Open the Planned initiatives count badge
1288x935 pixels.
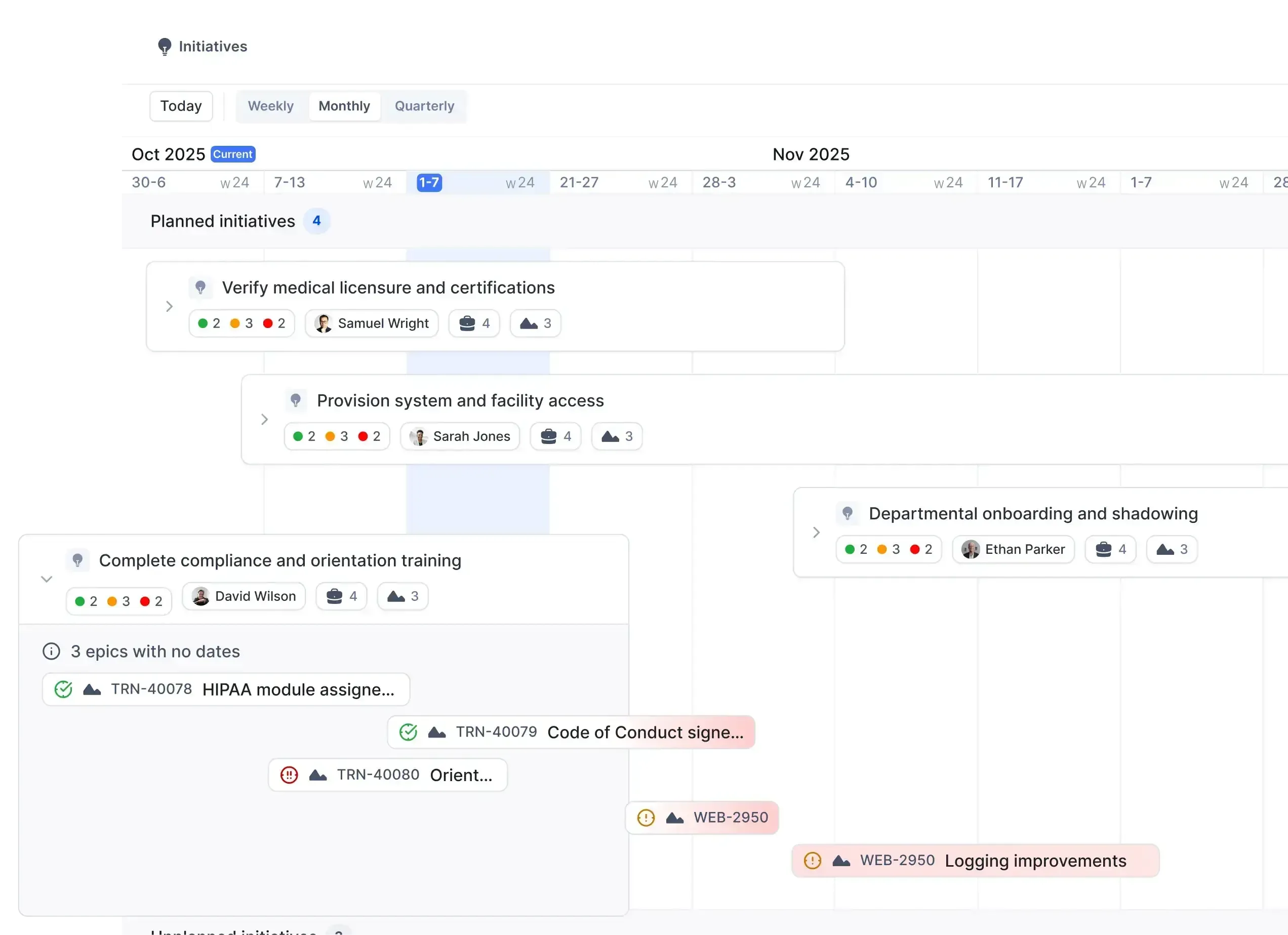pyautogui.click(x=317, y=221)
